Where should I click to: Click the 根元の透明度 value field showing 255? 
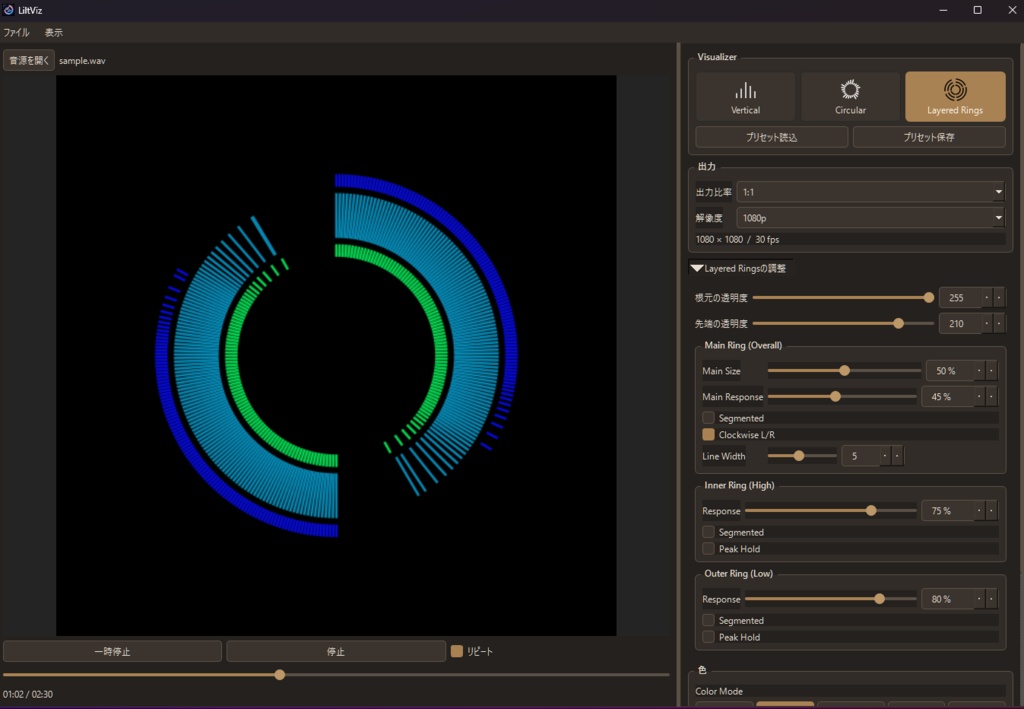pyautogui.click(x=960, y=298)
